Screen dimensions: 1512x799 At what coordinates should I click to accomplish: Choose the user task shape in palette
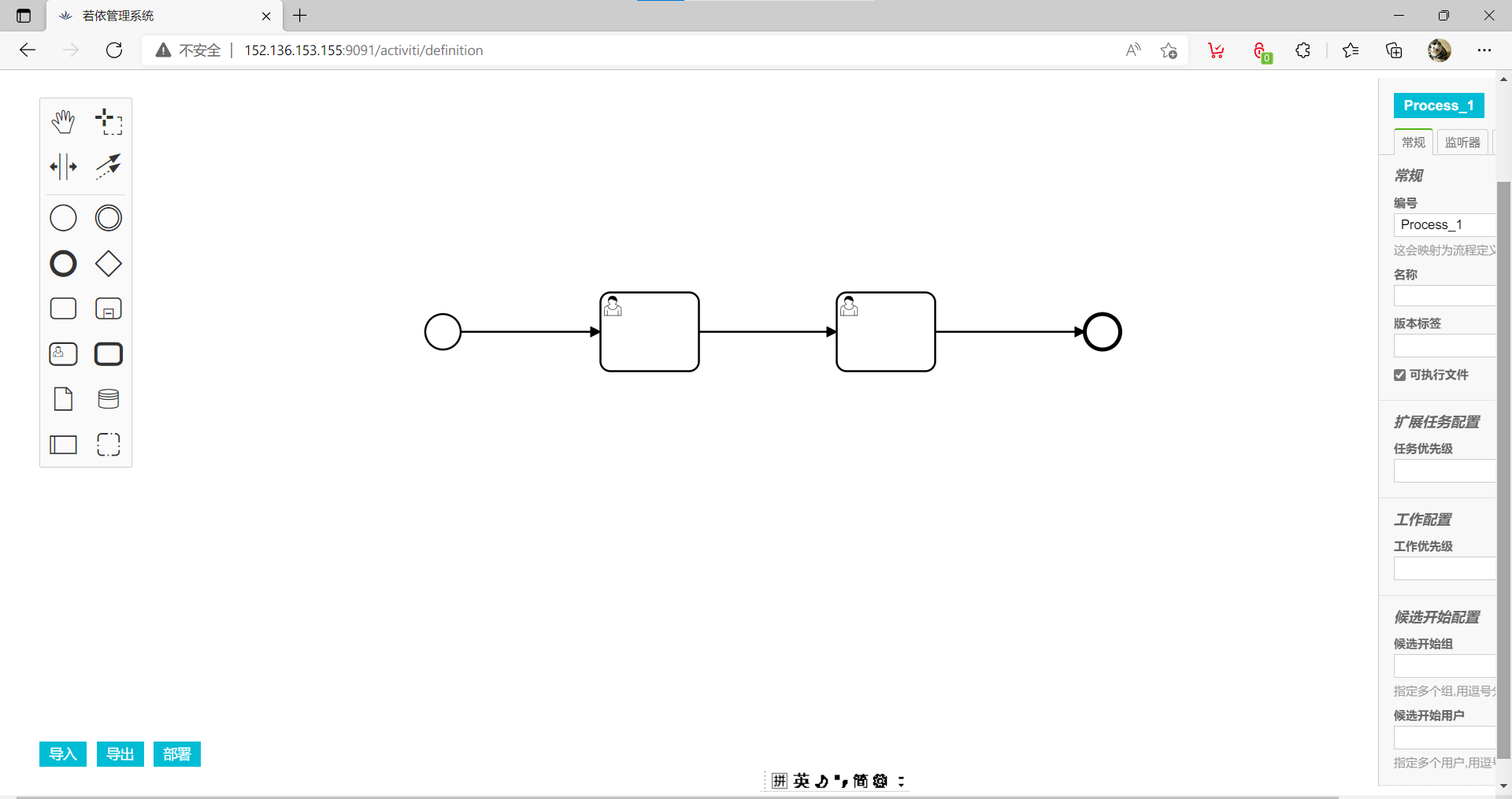[63, 354]
